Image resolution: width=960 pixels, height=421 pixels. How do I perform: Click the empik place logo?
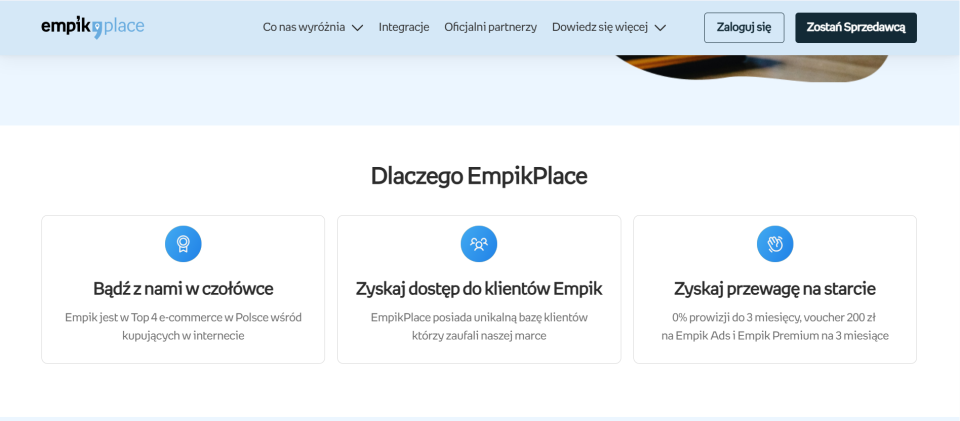pyautogui.click(x=93, y=27)
